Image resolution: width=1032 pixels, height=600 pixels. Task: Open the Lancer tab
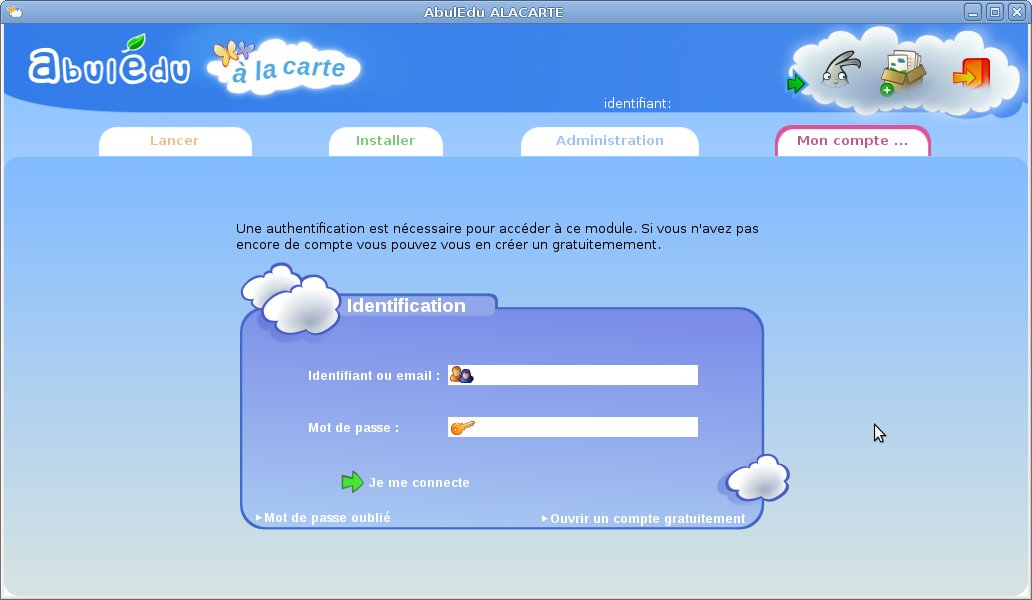tap(175, 141)
